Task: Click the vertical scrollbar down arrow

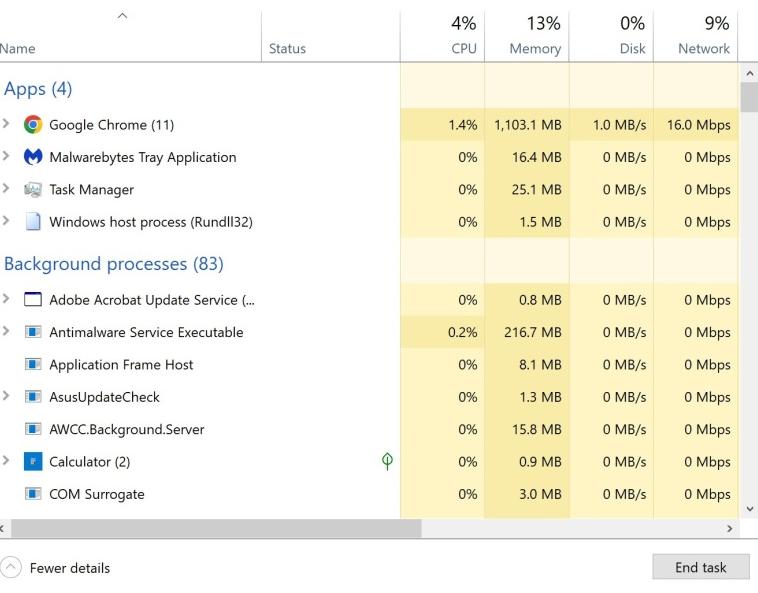Action: [x=749, y=508]
